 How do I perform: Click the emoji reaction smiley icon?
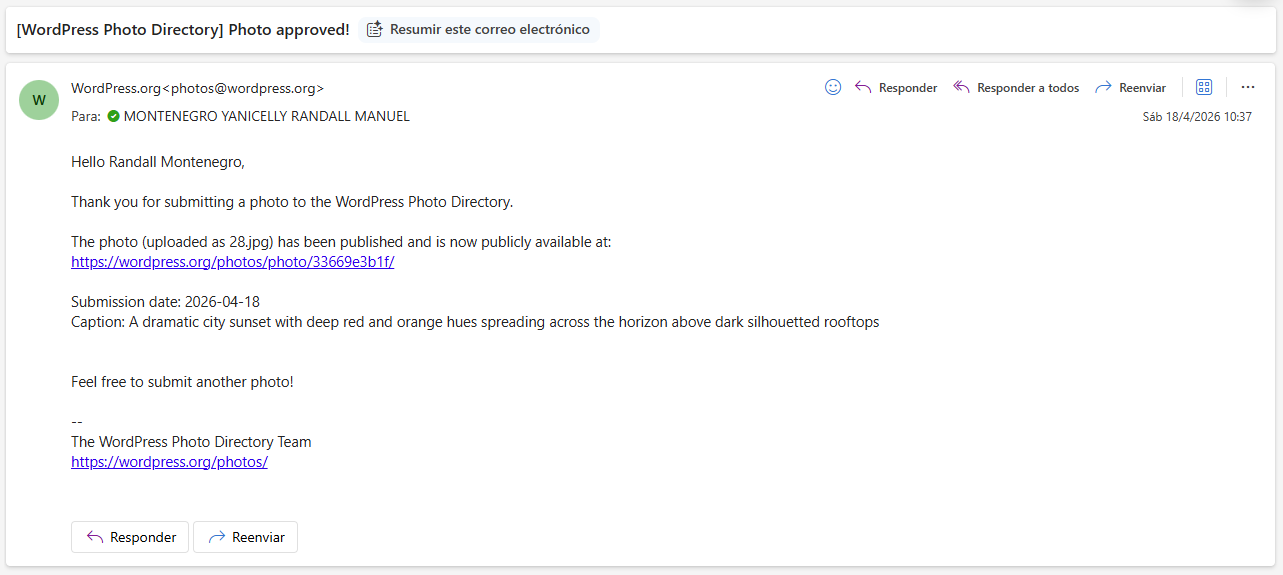tap(833, 87)
